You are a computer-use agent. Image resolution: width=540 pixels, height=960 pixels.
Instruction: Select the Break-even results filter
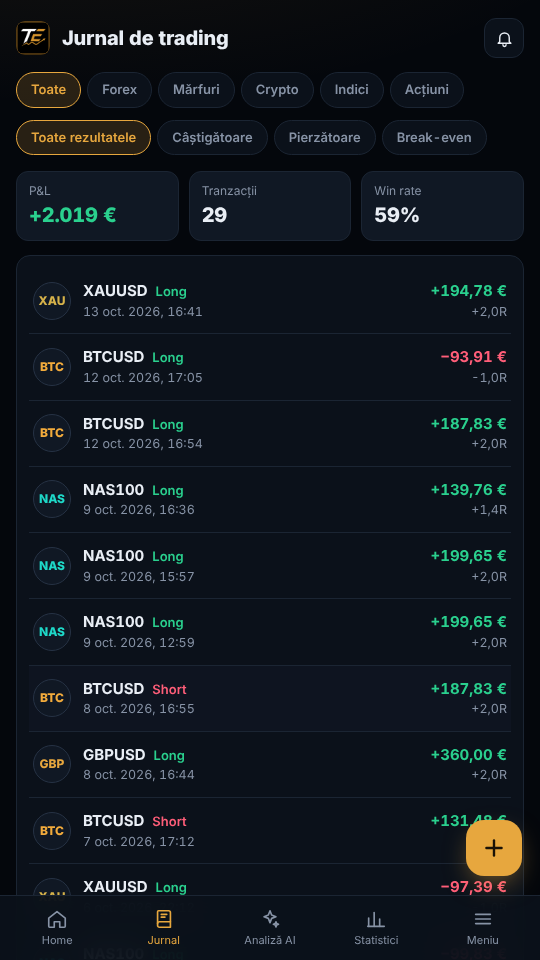point(434,138)
